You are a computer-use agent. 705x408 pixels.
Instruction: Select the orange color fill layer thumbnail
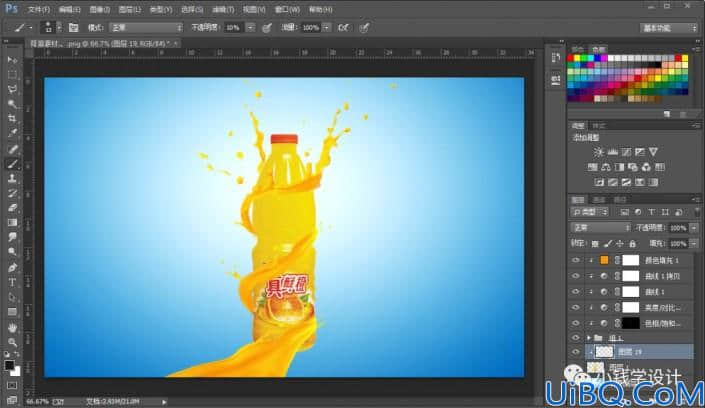[x=604, y=260]
